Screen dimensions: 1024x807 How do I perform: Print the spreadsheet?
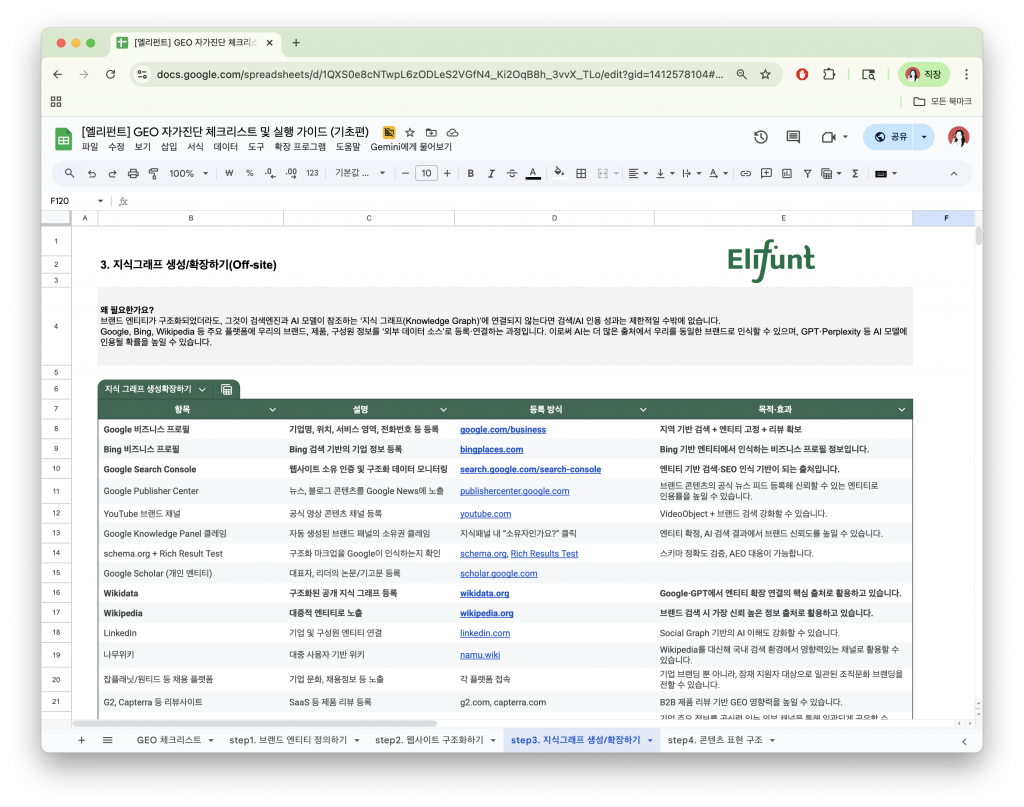(133, 174)
